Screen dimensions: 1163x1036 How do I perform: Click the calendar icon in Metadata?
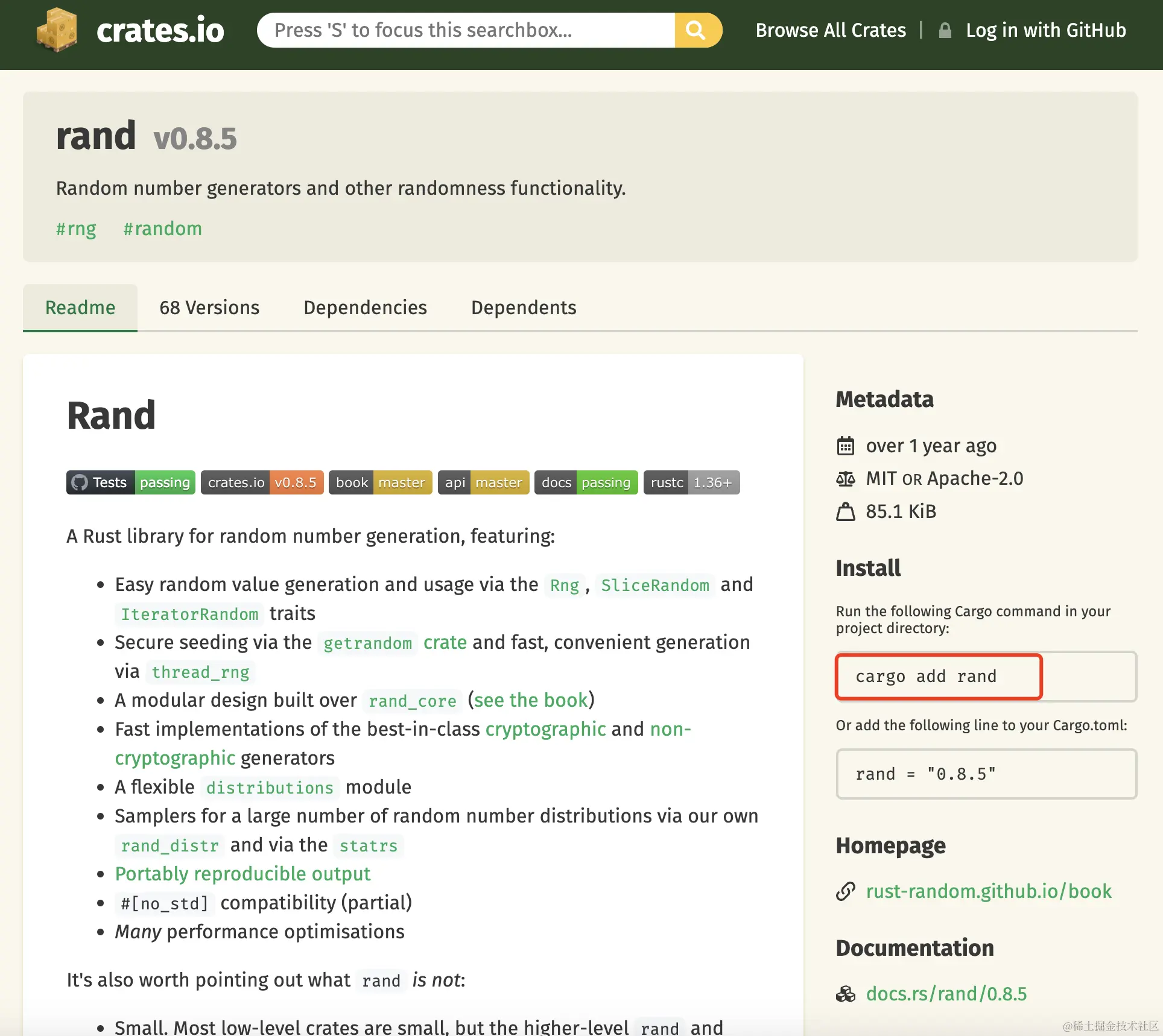[x=846, y=446]
